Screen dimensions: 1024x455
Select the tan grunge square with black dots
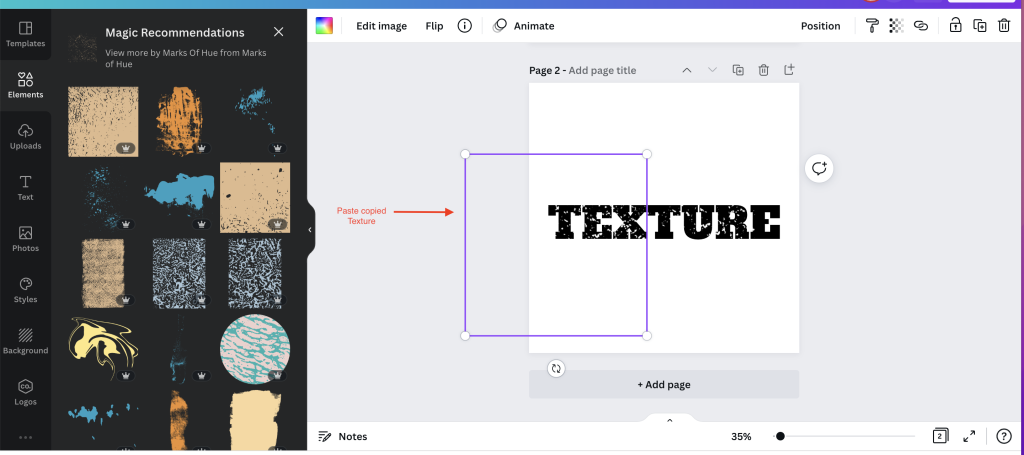(x=255, y=198)
